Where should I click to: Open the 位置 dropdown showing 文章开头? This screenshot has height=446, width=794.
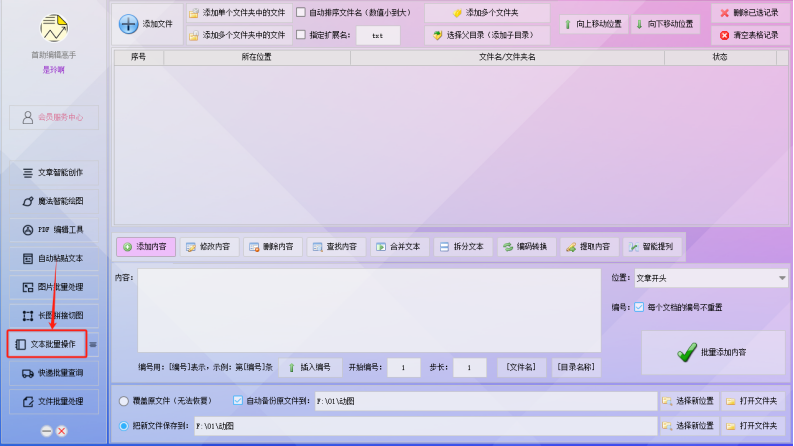pos(711,278)
